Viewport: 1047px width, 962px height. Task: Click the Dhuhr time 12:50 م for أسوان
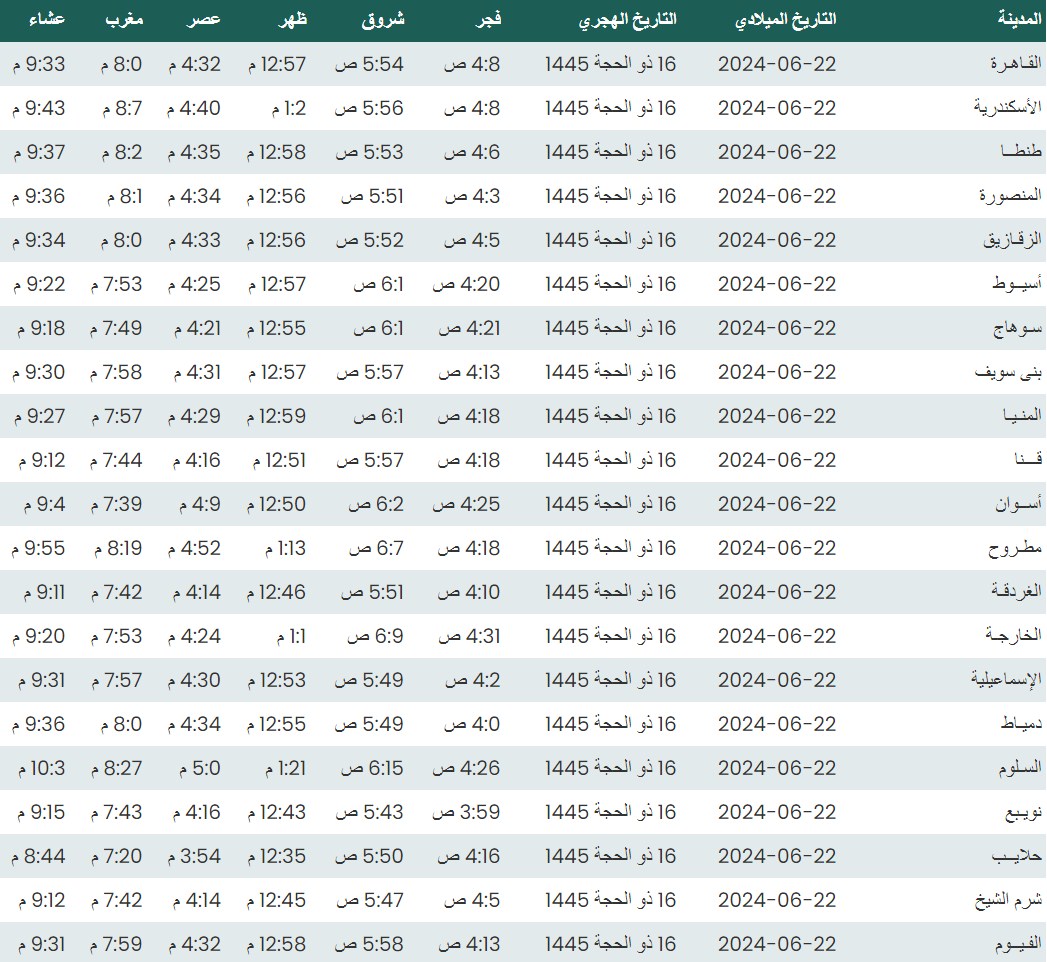pyautogui.click(x=277, y=504)
